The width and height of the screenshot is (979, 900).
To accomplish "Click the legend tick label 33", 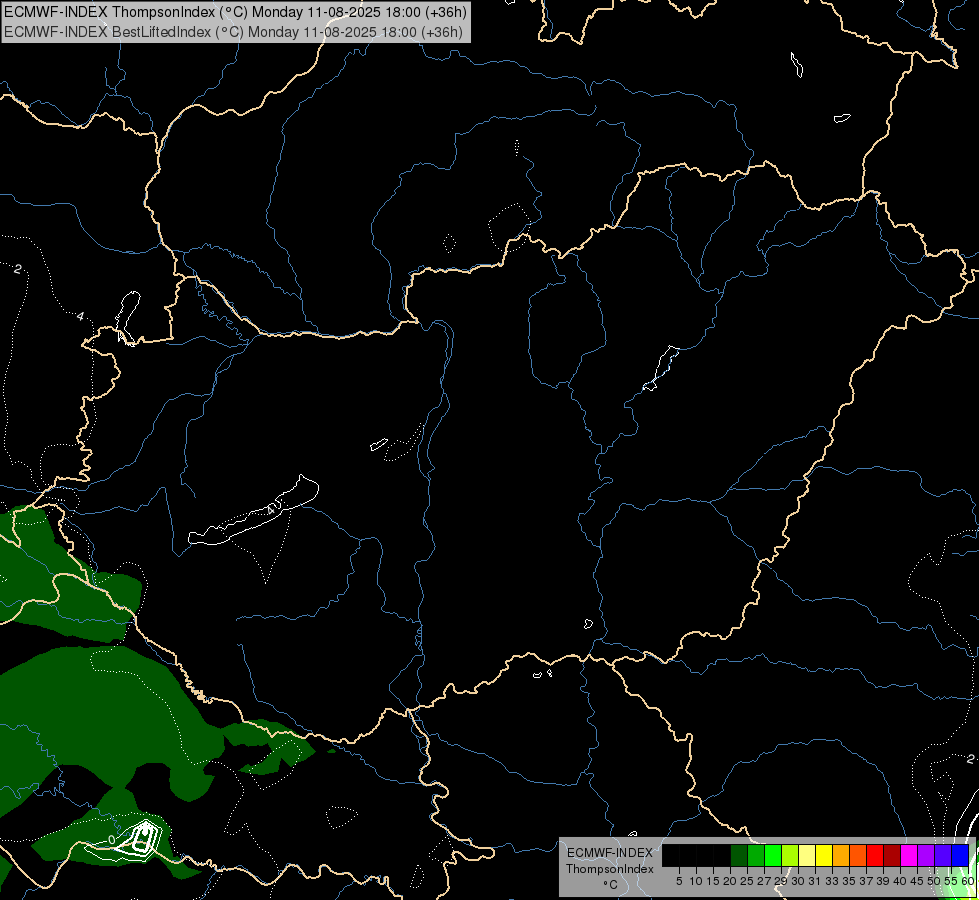I will tap(832, 881).
